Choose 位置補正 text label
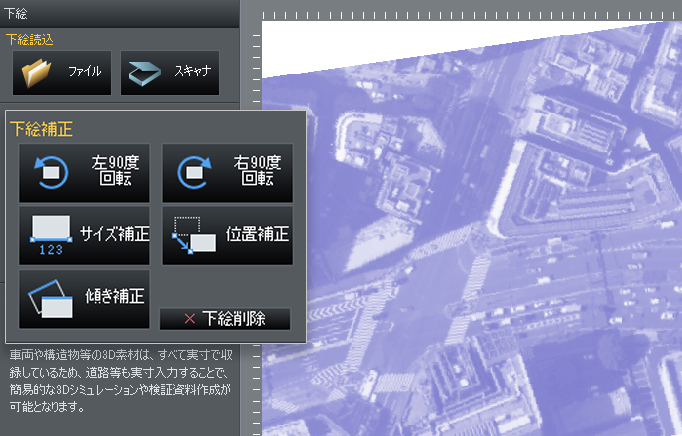This screenshot has height=436, width=682. (x=257, y=235)
